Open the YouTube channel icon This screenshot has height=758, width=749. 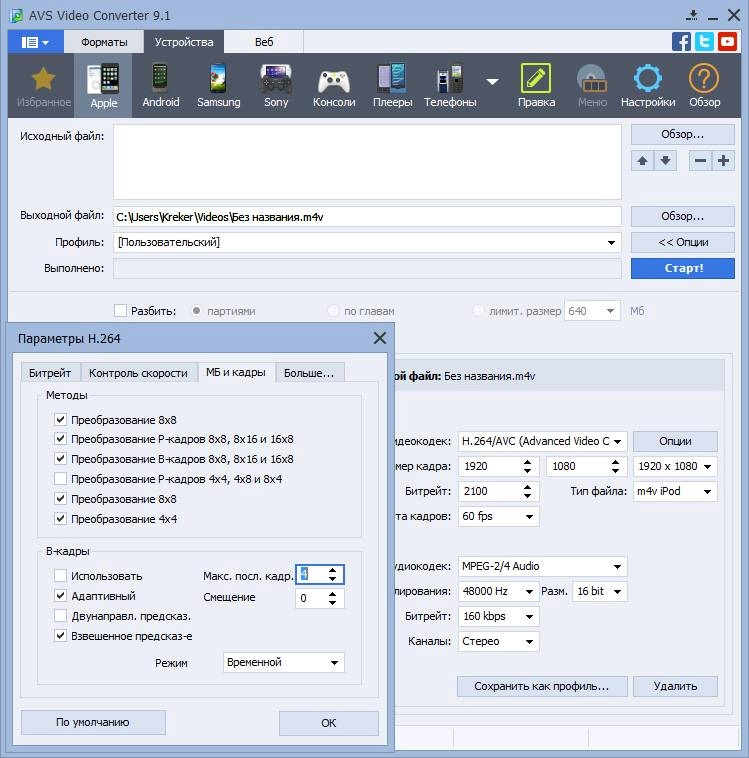coord(727,42)
